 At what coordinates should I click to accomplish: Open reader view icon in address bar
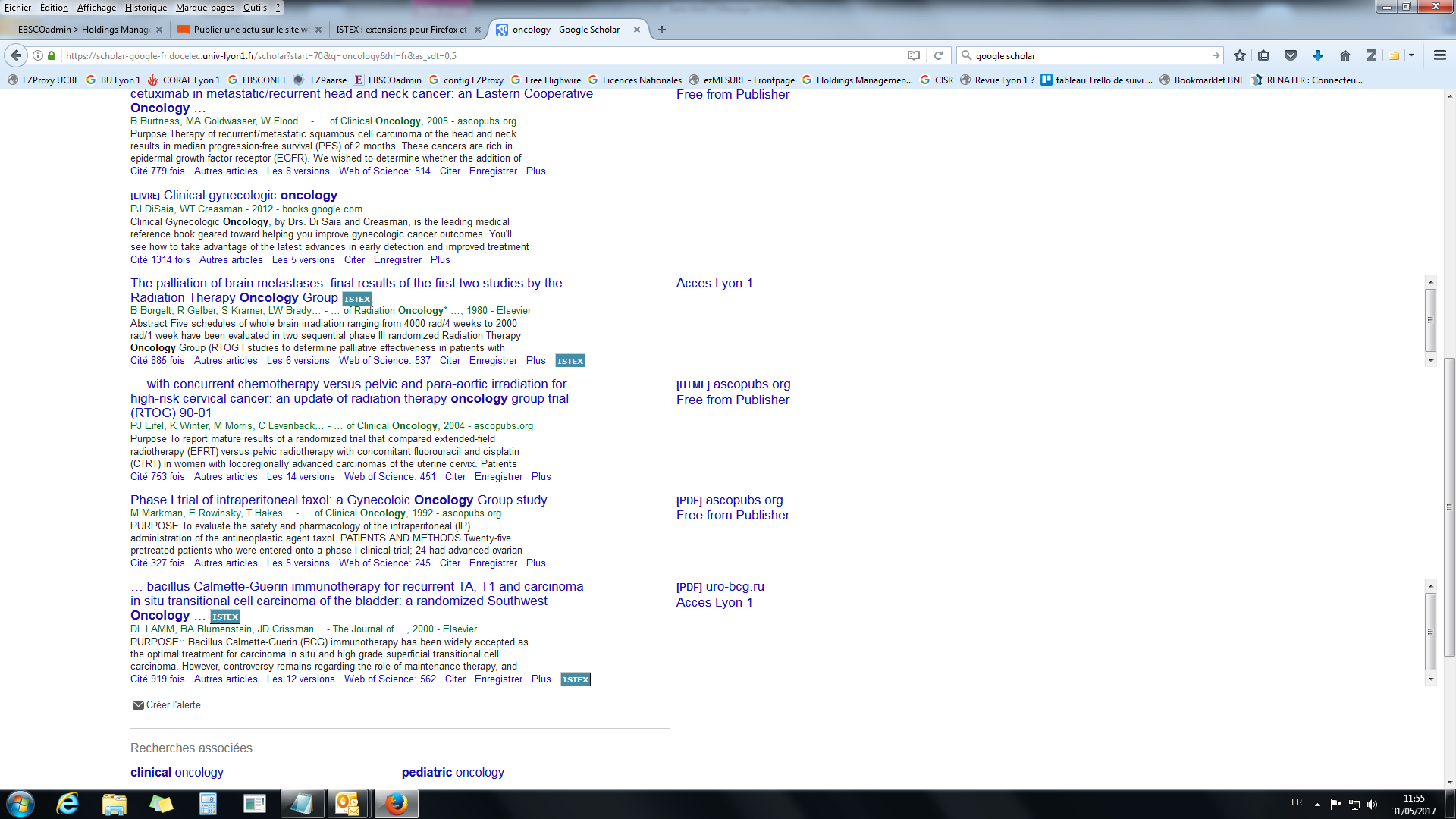[914, 55]
